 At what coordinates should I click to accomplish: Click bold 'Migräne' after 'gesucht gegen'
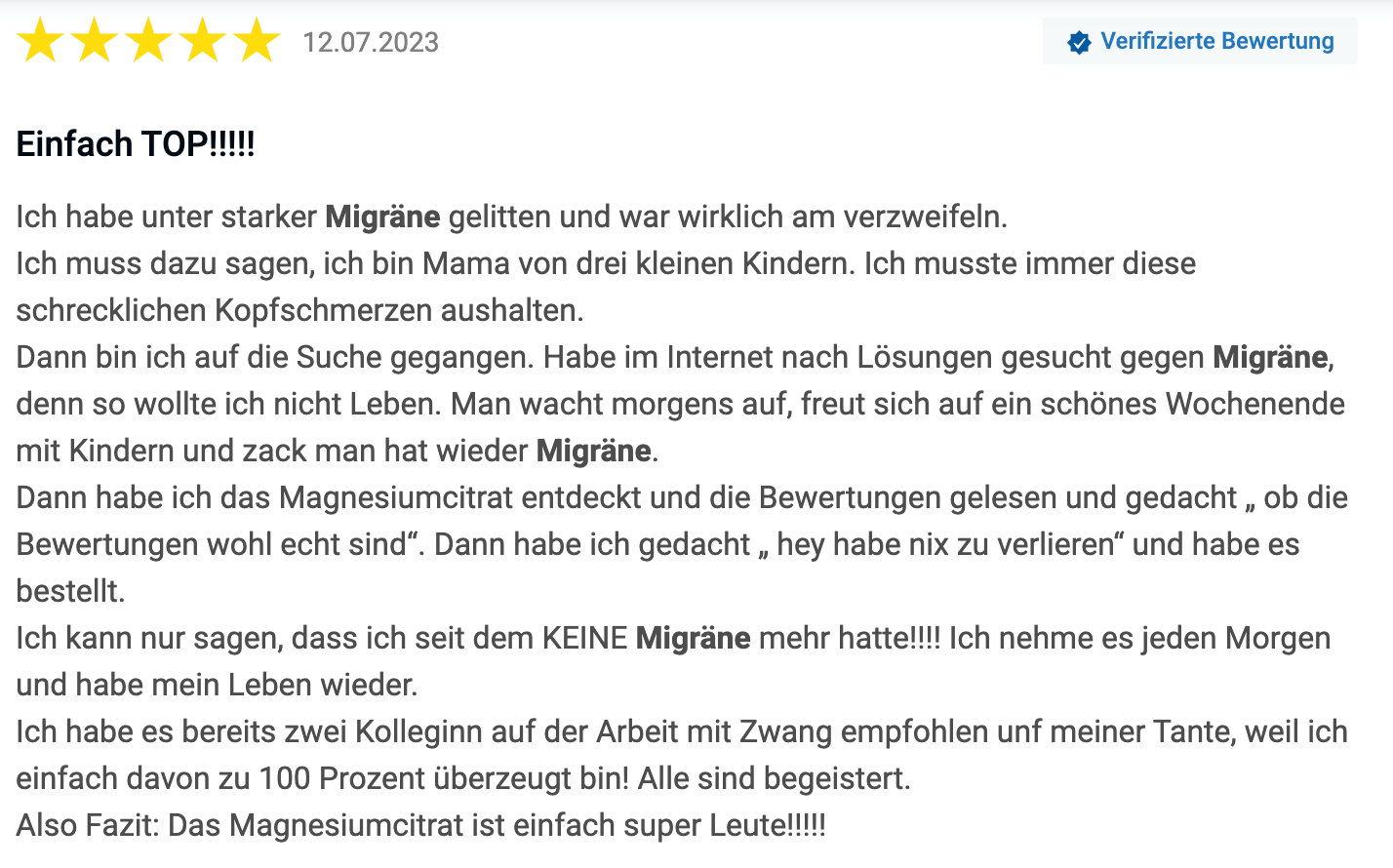coord(1270,357)
